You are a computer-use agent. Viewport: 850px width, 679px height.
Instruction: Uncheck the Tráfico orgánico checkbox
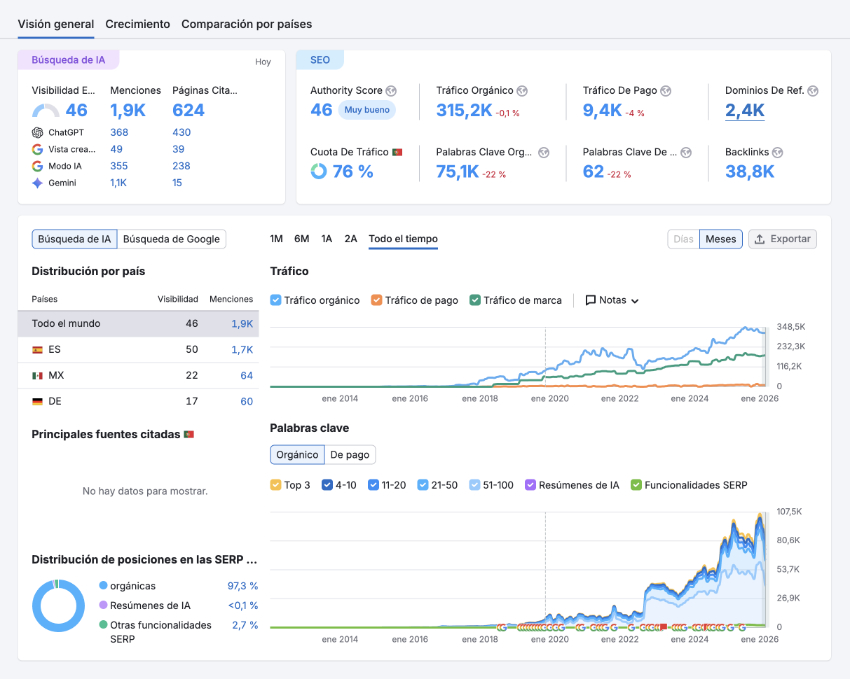[276, 300]
